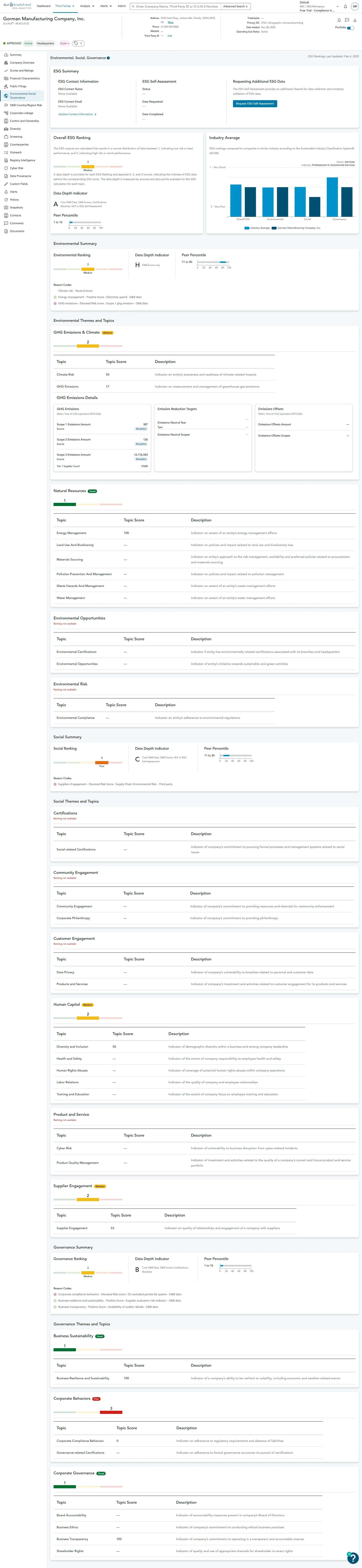Select the History clock icon
This screenshot has width=362, height=1568.
(x=6, y=200)
